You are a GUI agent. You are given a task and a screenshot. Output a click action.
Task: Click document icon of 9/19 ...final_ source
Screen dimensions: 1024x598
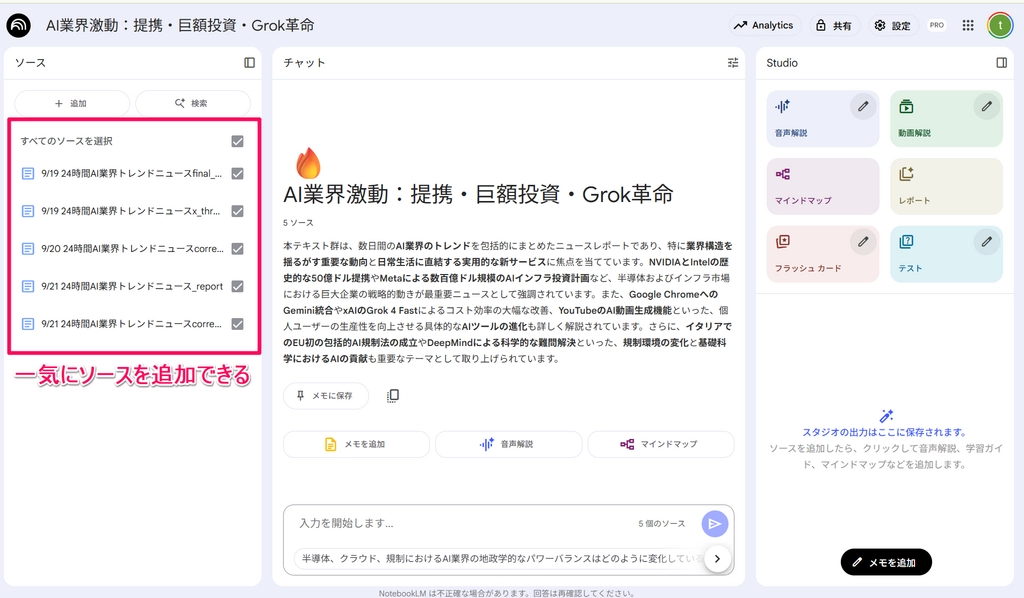[28, 174]
